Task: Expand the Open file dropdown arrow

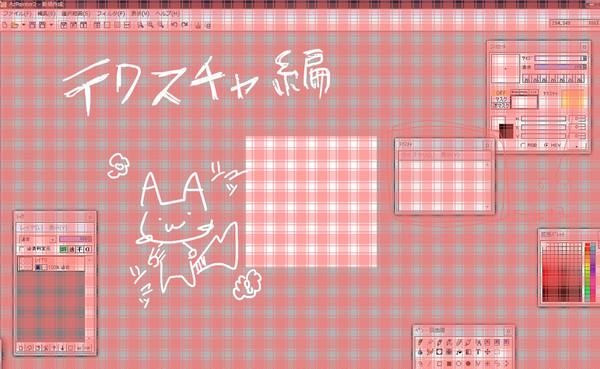Action: (23, 25)
